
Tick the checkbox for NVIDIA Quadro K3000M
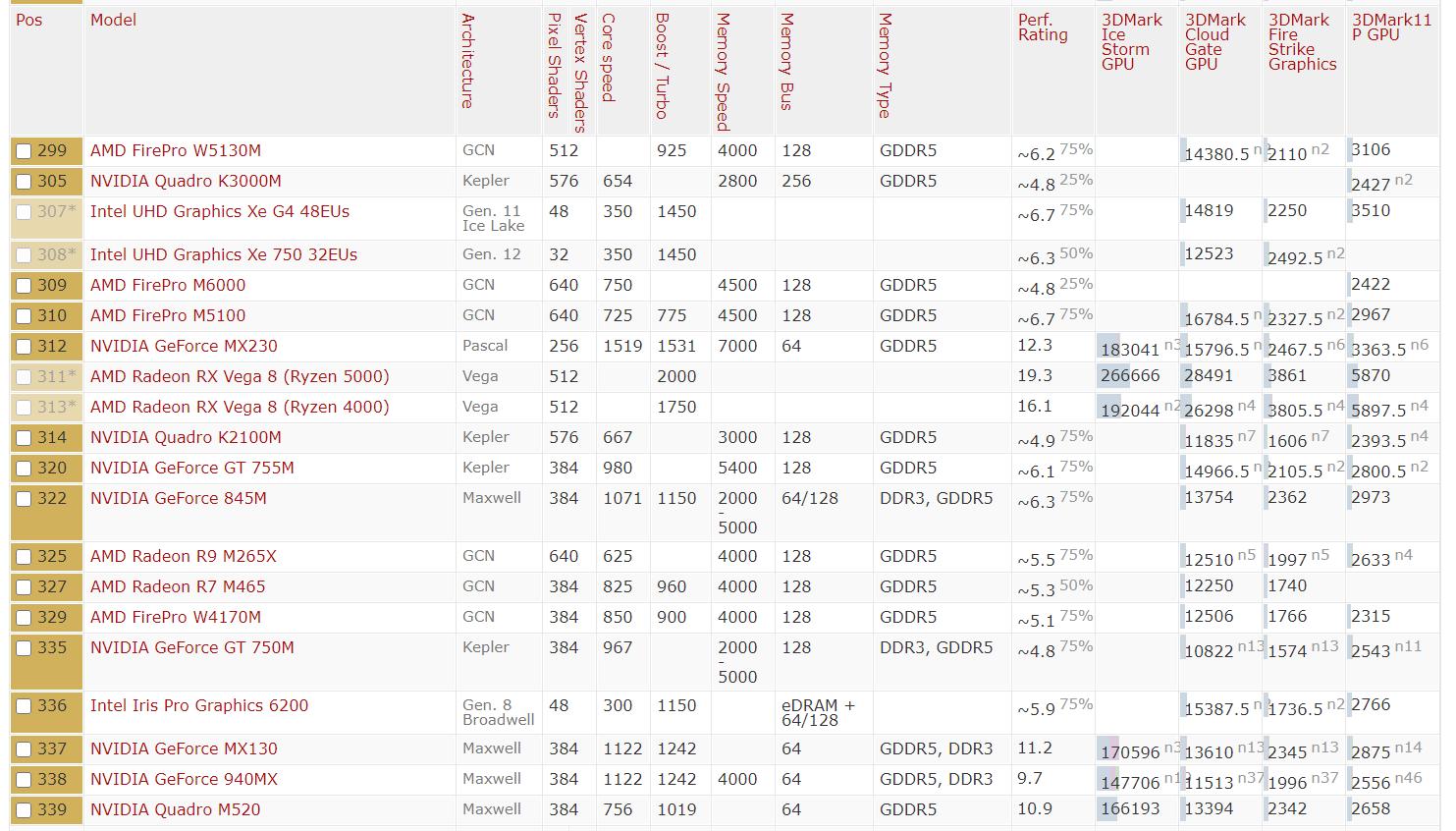tap(24, 182)
